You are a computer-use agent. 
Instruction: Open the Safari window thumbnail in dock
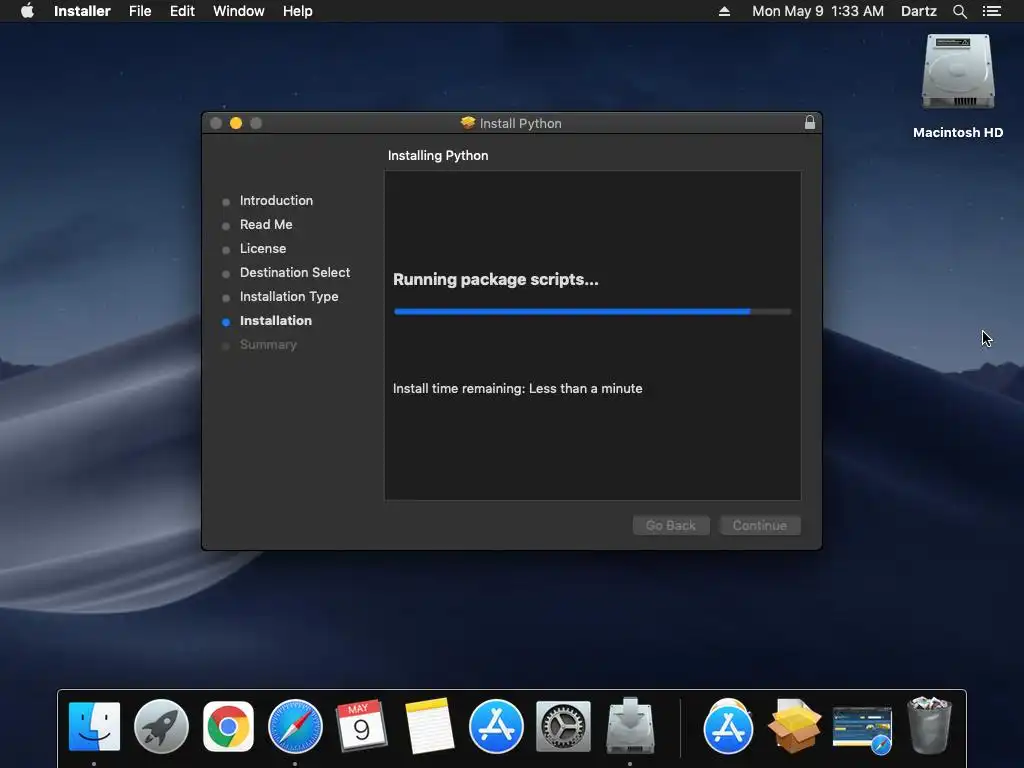coord(862,728)
